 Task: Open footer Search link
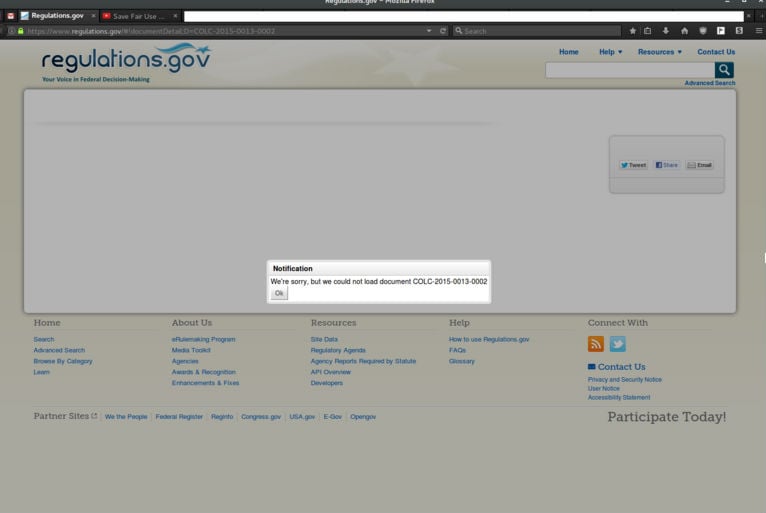tap(44, 339)
